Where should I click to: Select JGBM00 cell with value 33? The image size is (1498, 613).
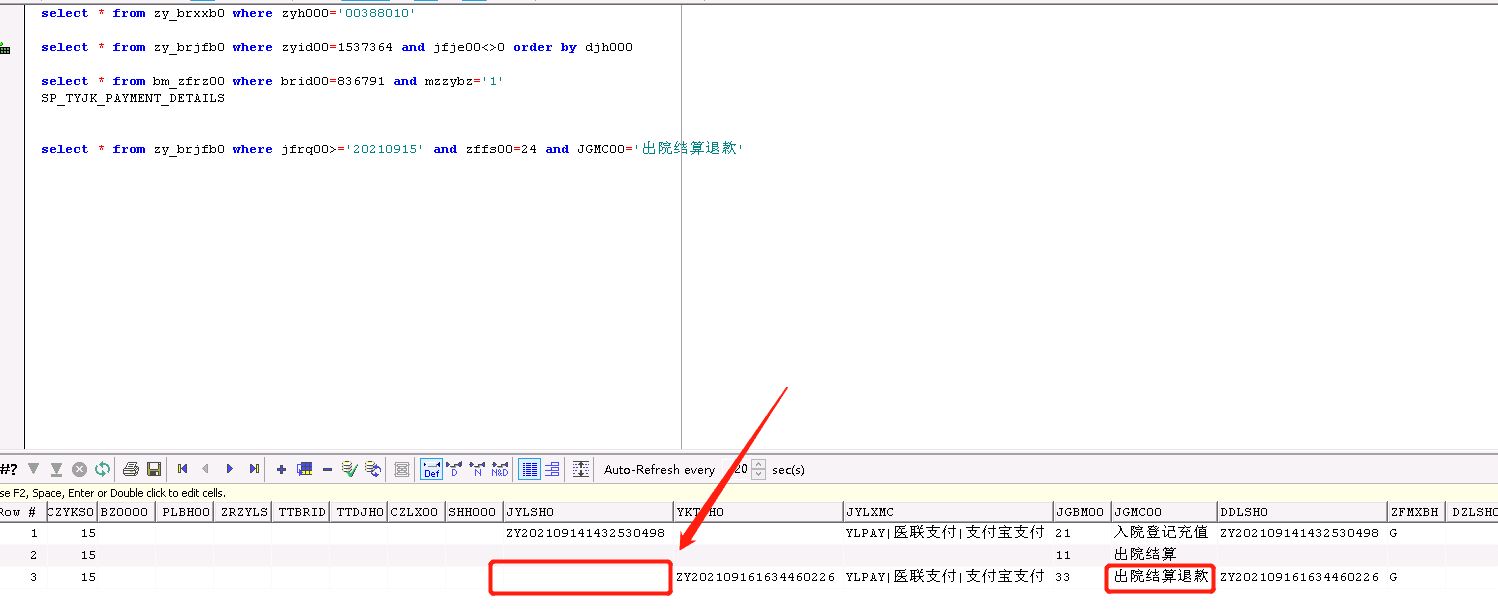tap(1081, 577)
